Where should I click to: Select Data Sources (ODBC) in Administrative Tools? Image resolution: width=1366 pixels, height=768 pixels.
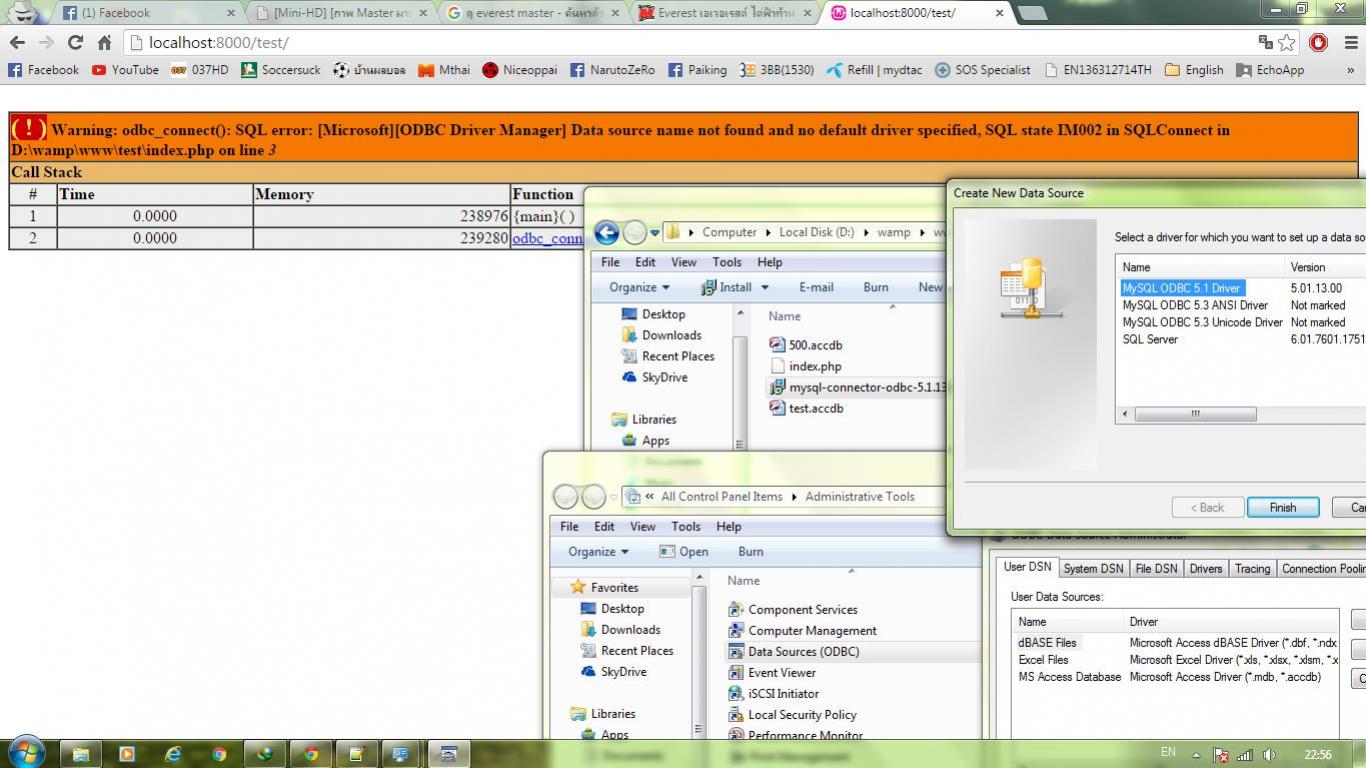pyautogui.click(x=794, y=651)
